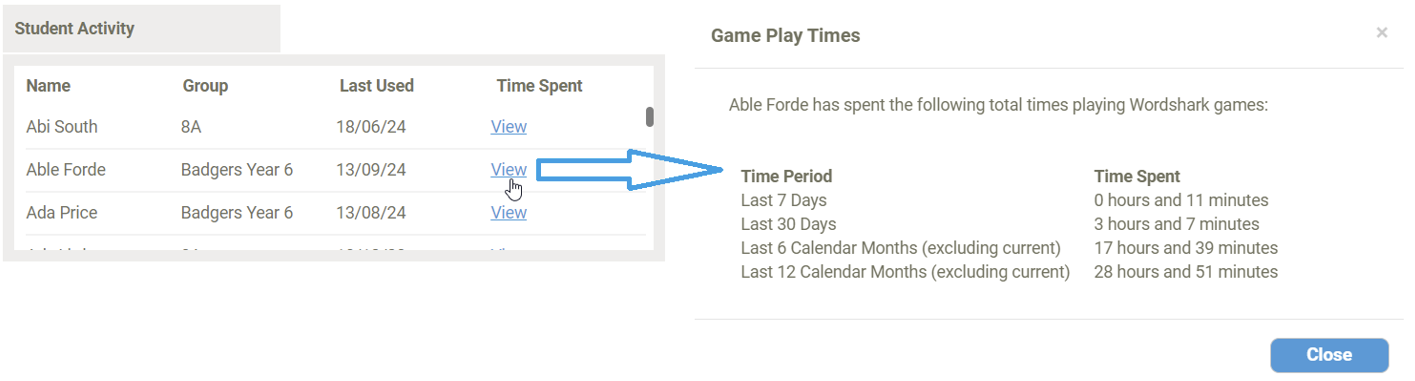
Task: Open View link for Abi South
Action: (x=508, y=127)
